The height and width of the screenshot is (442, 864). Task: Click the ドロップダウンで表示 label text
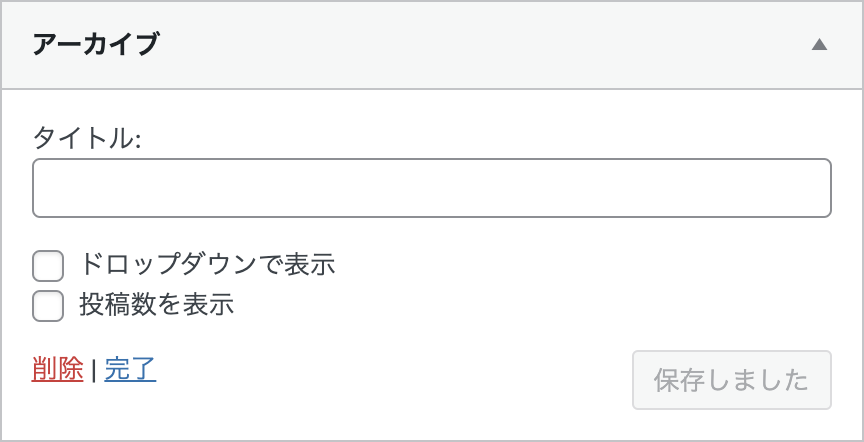point(207,265)
